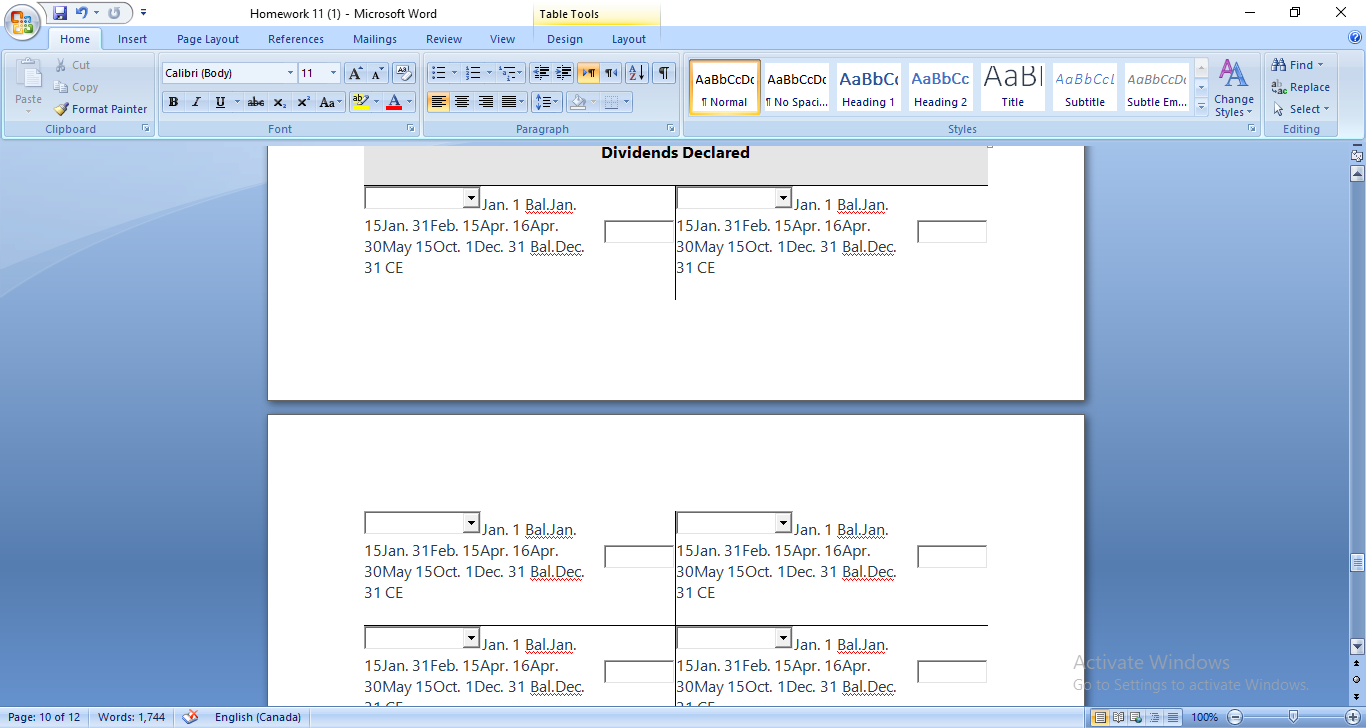Open the Table Tools Design tab

click(565, 39)
